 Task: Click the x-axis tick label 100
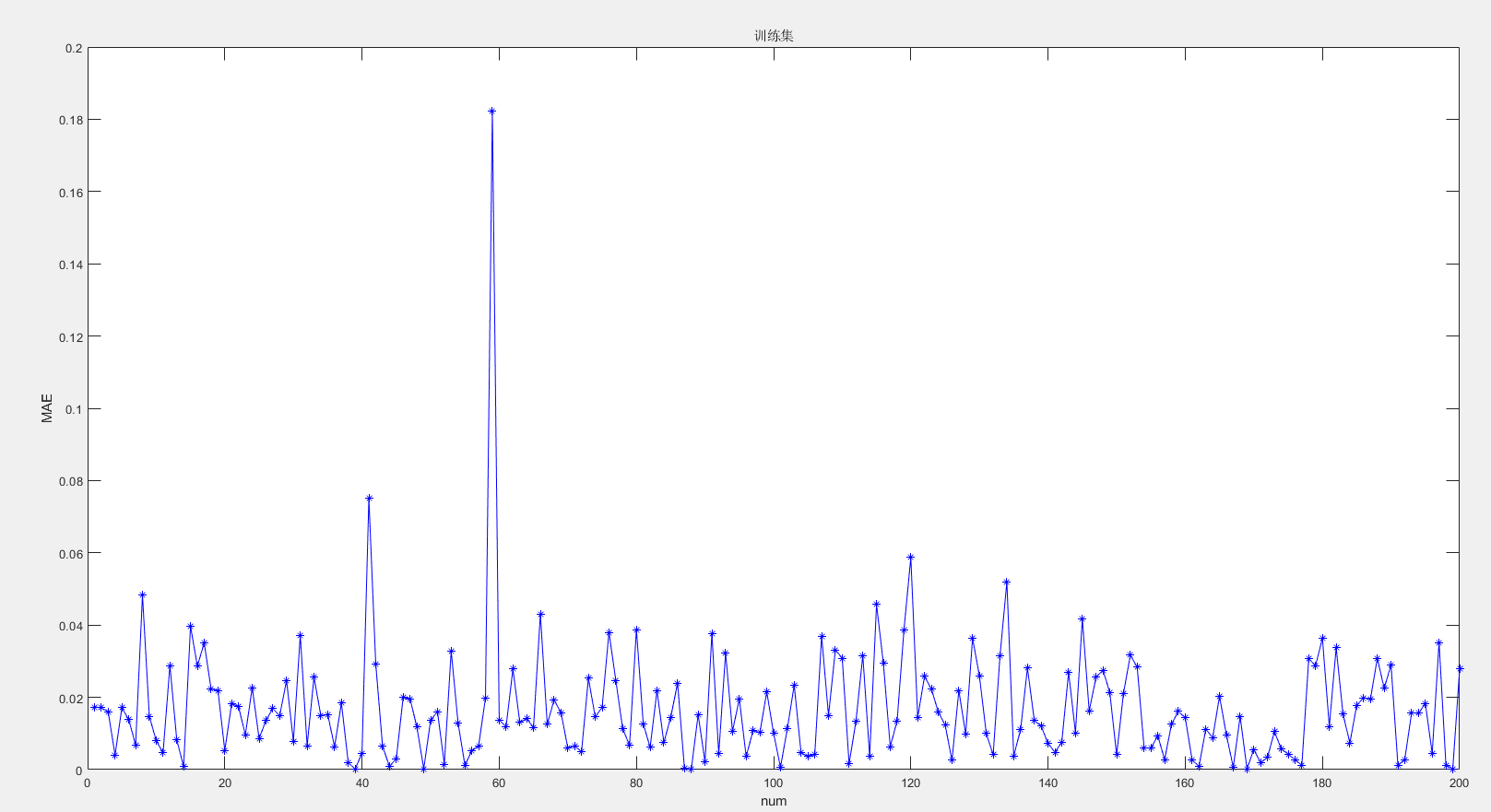pyautogui.click(x=774, y=783)
